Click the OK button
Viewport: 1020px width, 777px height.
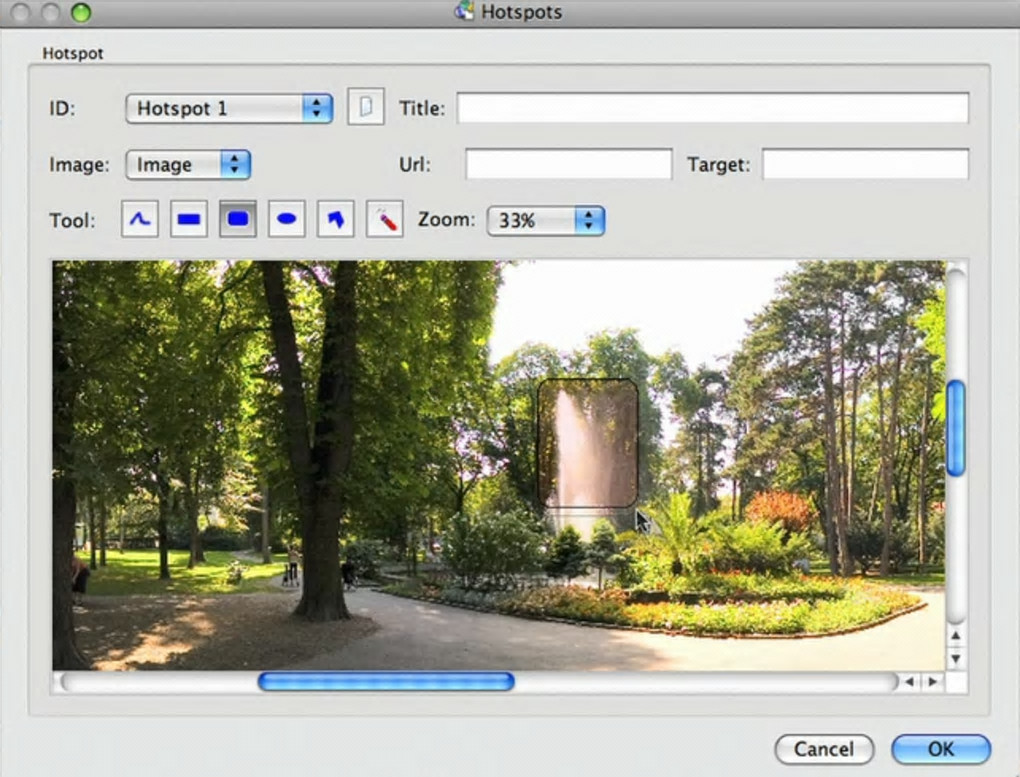click(941, 749)
